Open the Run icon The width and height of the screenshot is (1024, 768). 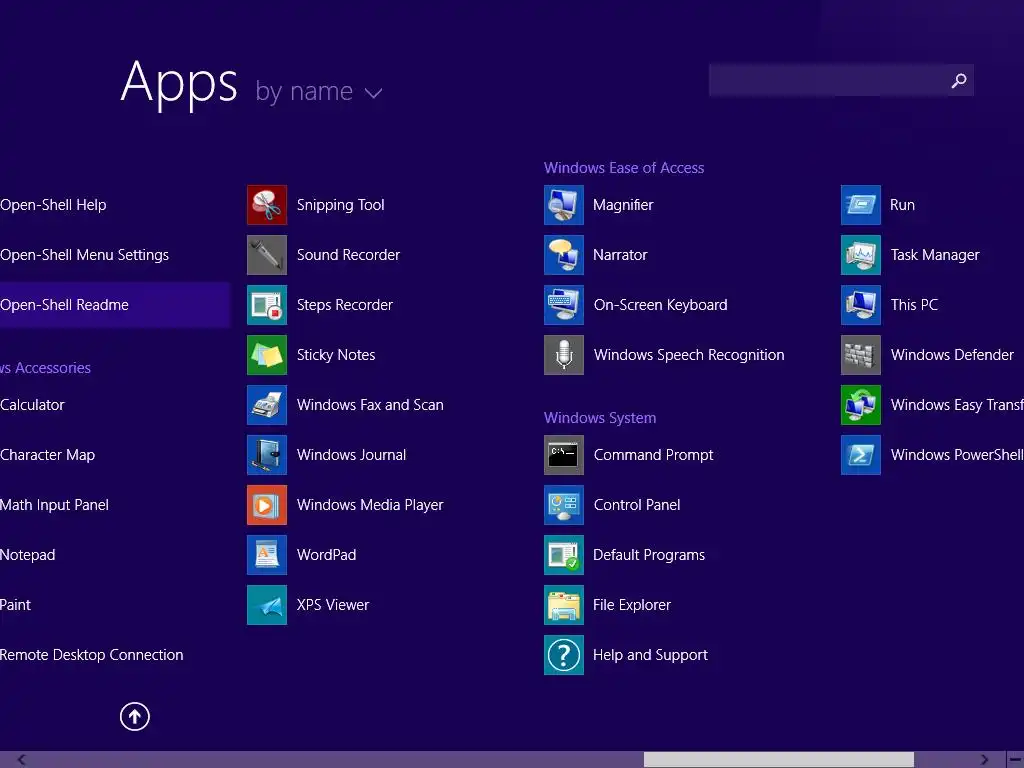(861, 205)
